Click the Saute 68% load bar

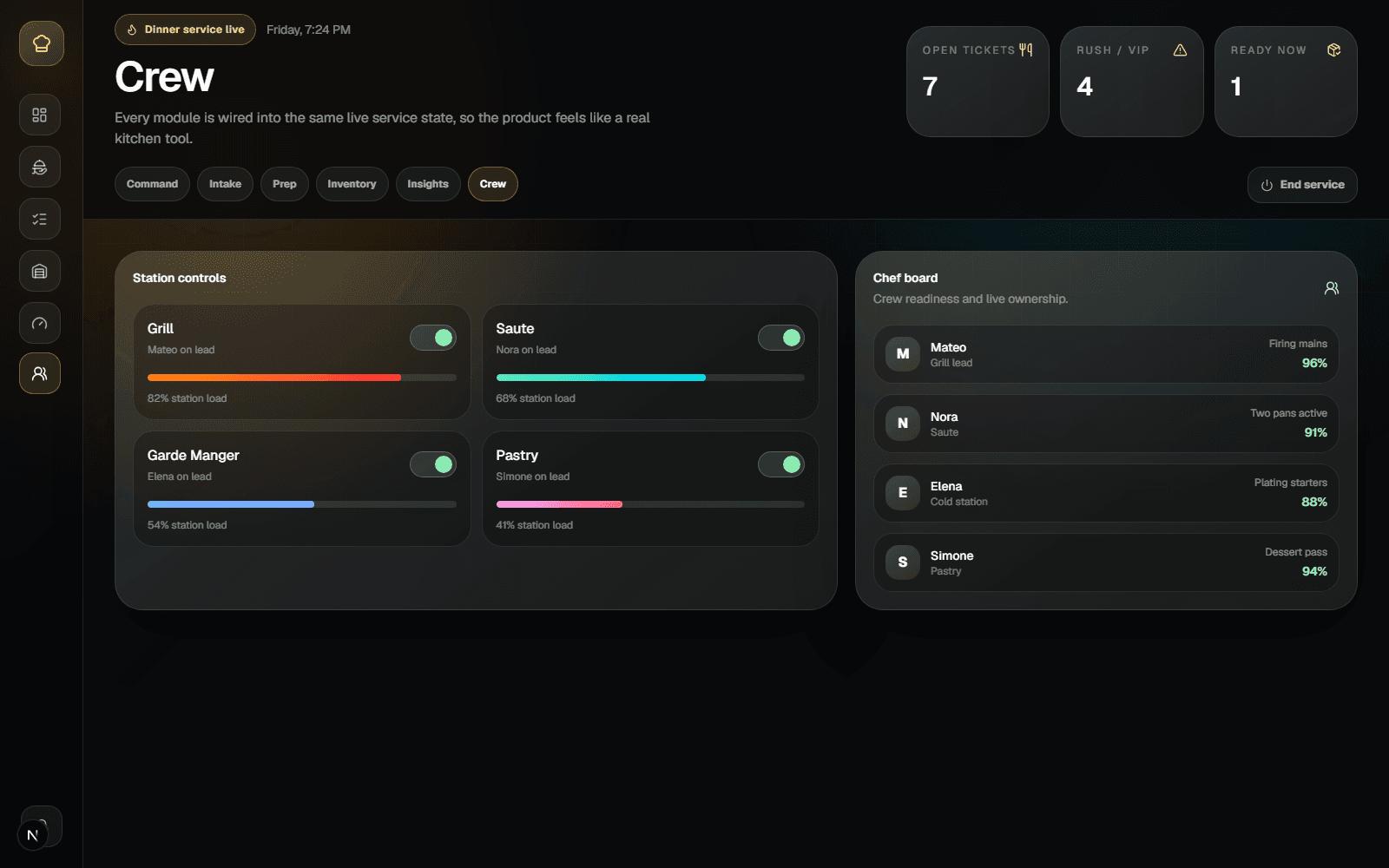(x=650, y=378)
